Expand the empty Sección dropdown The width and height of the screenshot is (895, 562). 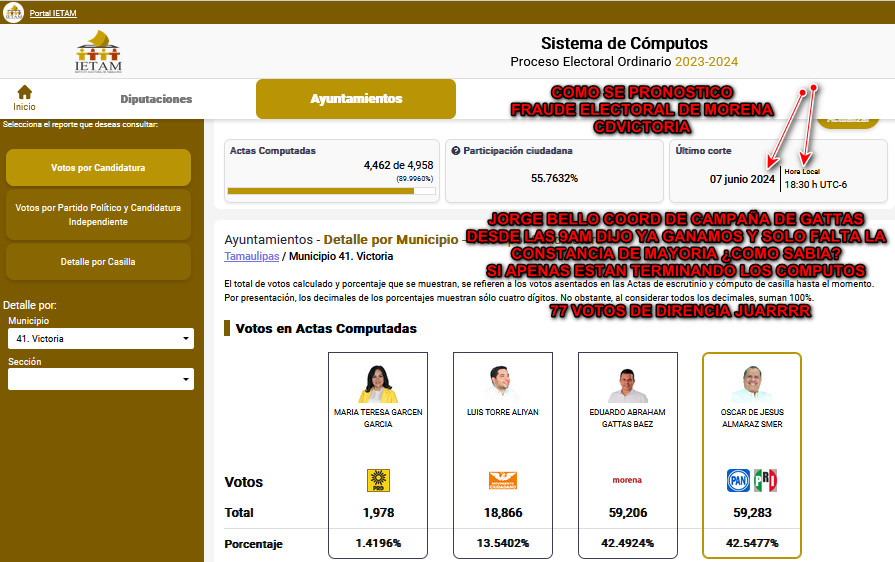[101, 379]
